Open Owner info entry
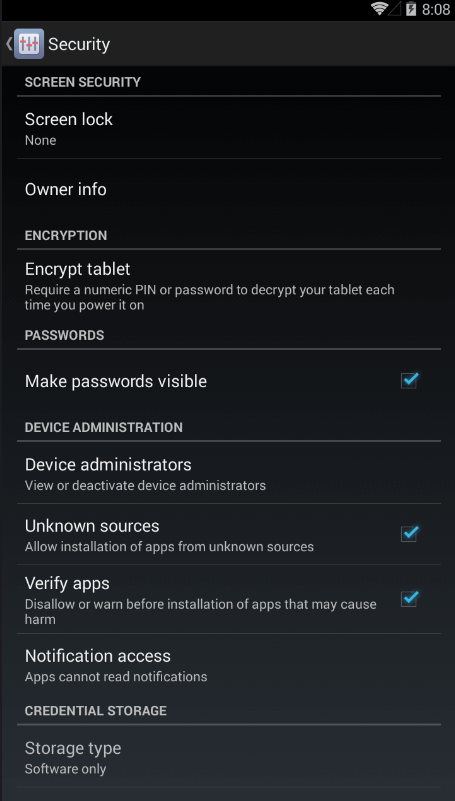Image resolution: width=455 pixels, height=801 pixels. (229, 190)
